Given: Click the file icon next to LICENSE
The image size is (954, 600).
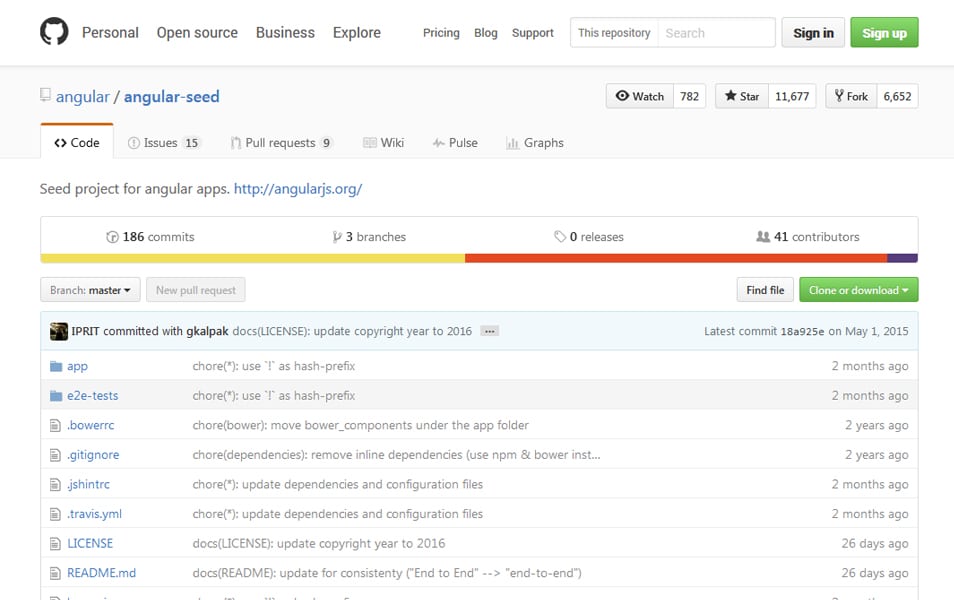Looking at the screenshot, I should (55, 543).
